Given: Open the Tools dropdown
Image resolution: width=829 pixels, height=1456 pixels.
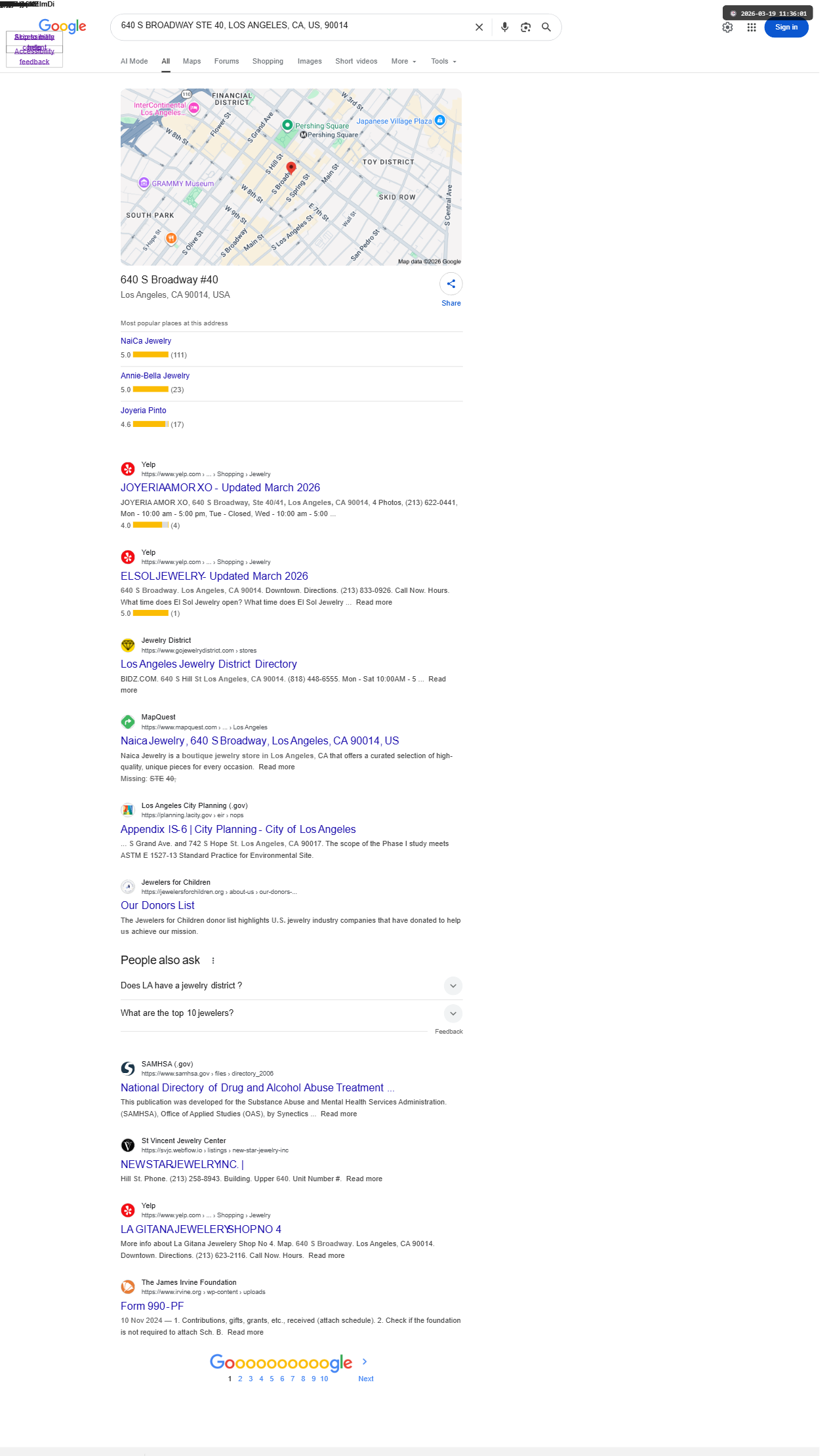Looking at the screenshot, I should [x=443, y=61].
